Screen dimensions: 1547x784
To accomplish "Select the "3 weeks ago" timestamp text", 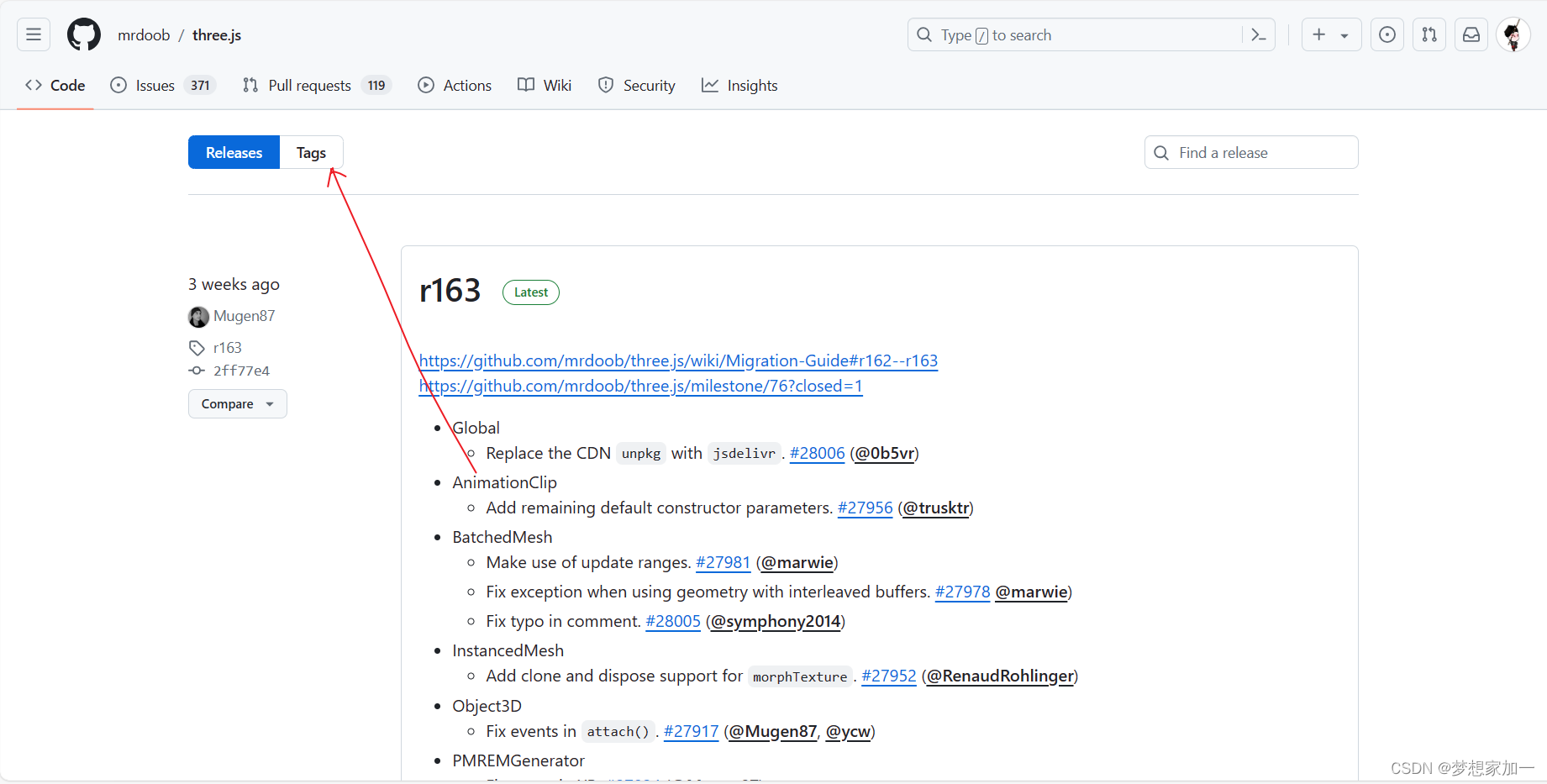I will [234, 284].
